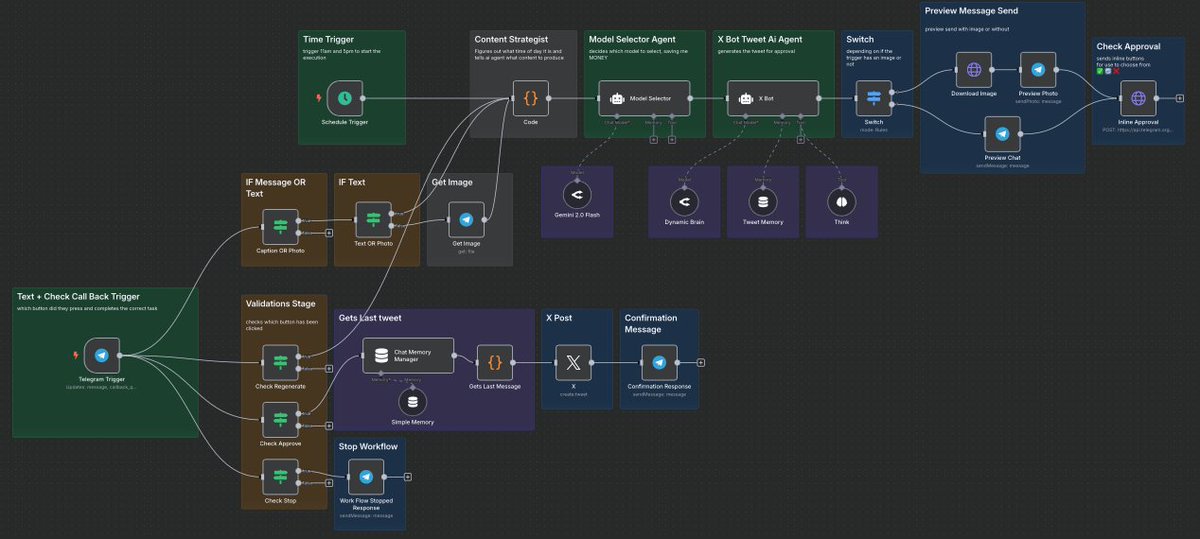Click the Model Selector agent node
The height and width of the screenshot is (539, 1200).
644,98
